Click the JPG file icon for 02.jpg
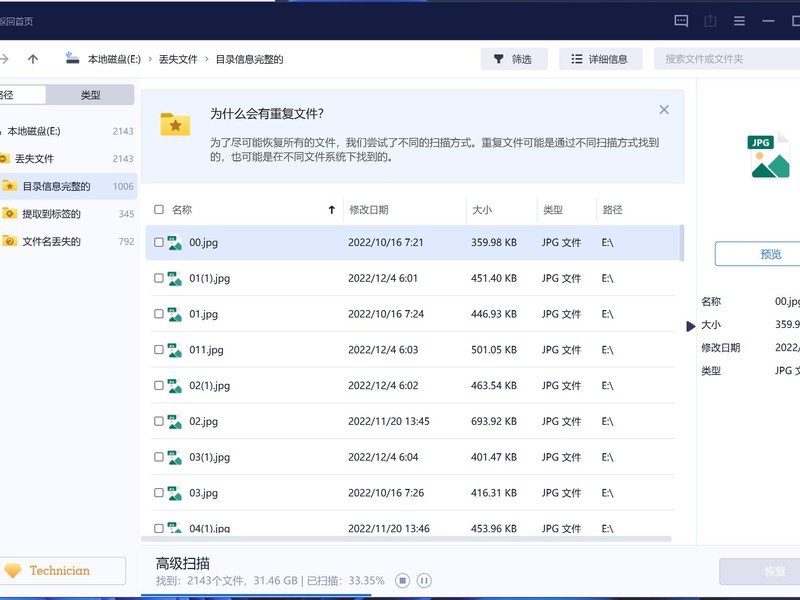This screenshot has width=800, height=600. (x=174, y=421)
